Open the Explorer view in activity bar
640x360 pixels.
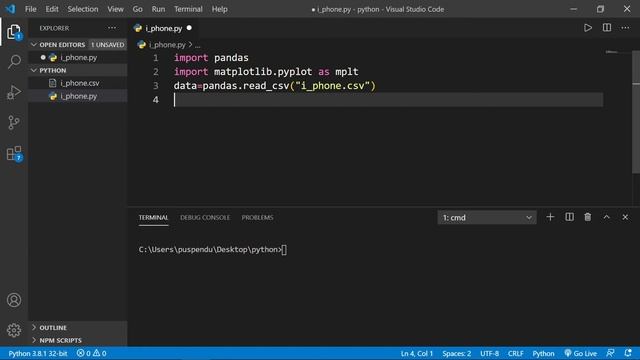coord(14,32)
